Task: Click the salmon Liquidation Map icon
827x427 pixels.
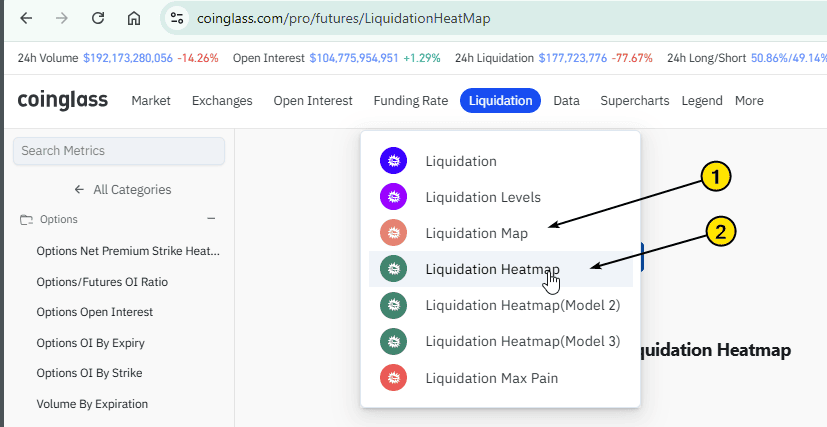Action: click(393, 233)
